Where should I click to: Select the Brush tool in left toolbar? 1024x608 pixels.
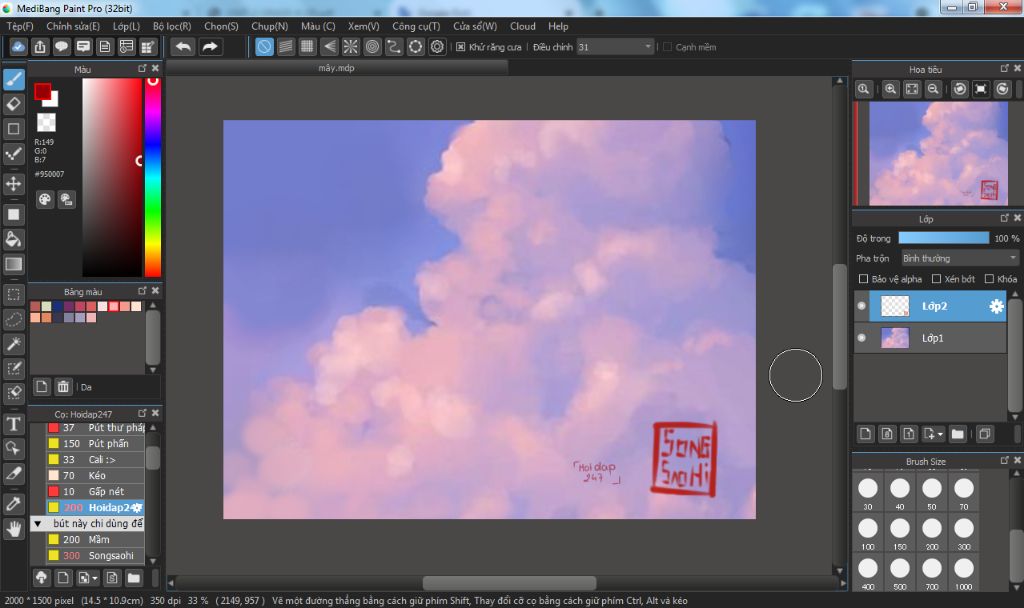coord(14,80)
